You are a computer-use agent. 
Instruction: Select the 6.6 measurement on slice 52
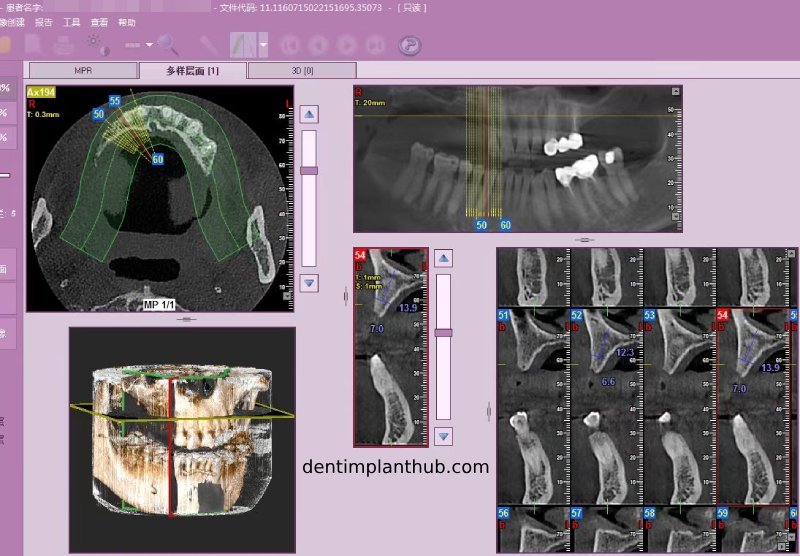tap(608, 382)
